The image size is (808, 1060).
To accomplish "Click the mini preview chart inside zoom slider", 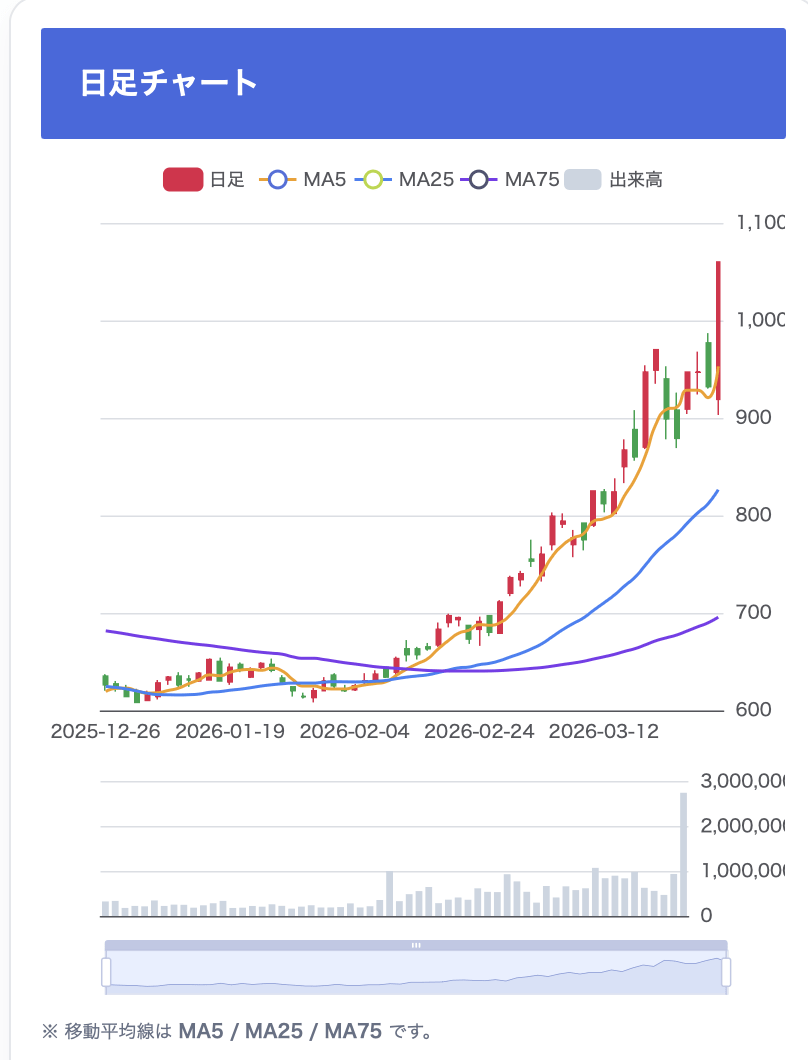I will click(x=416, y=973).
